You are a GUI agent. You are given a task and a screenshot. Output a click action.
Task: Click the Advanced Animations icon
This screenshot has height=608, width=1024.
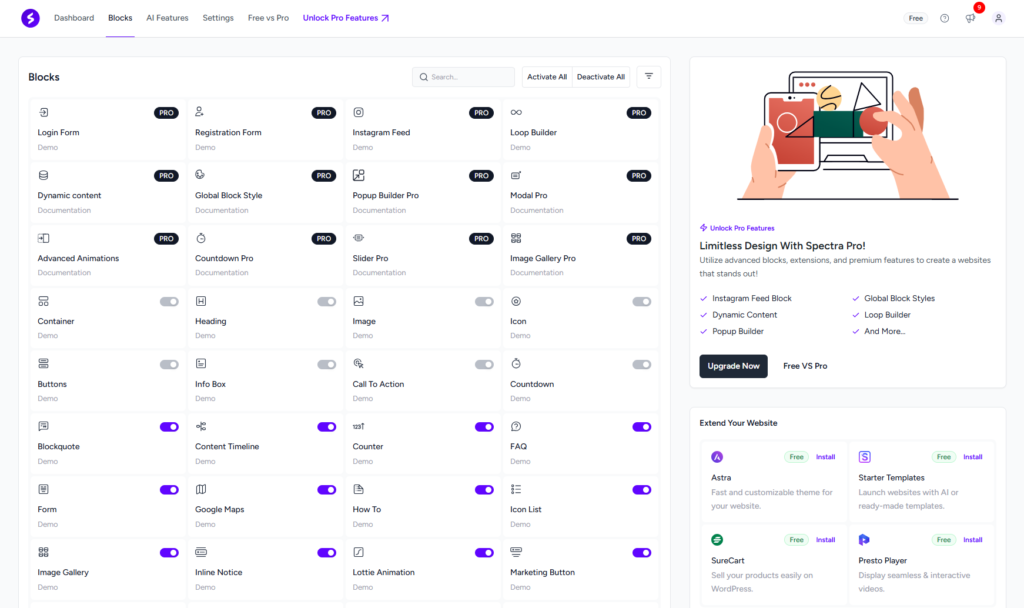44,238
